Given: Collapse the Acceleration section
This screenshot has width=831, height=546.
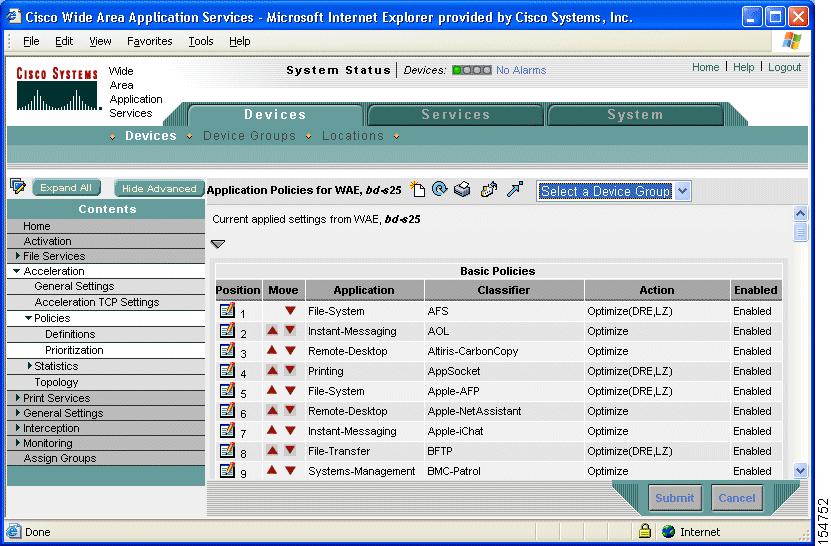Looking at the screenshot, I should tap(16, 271).
